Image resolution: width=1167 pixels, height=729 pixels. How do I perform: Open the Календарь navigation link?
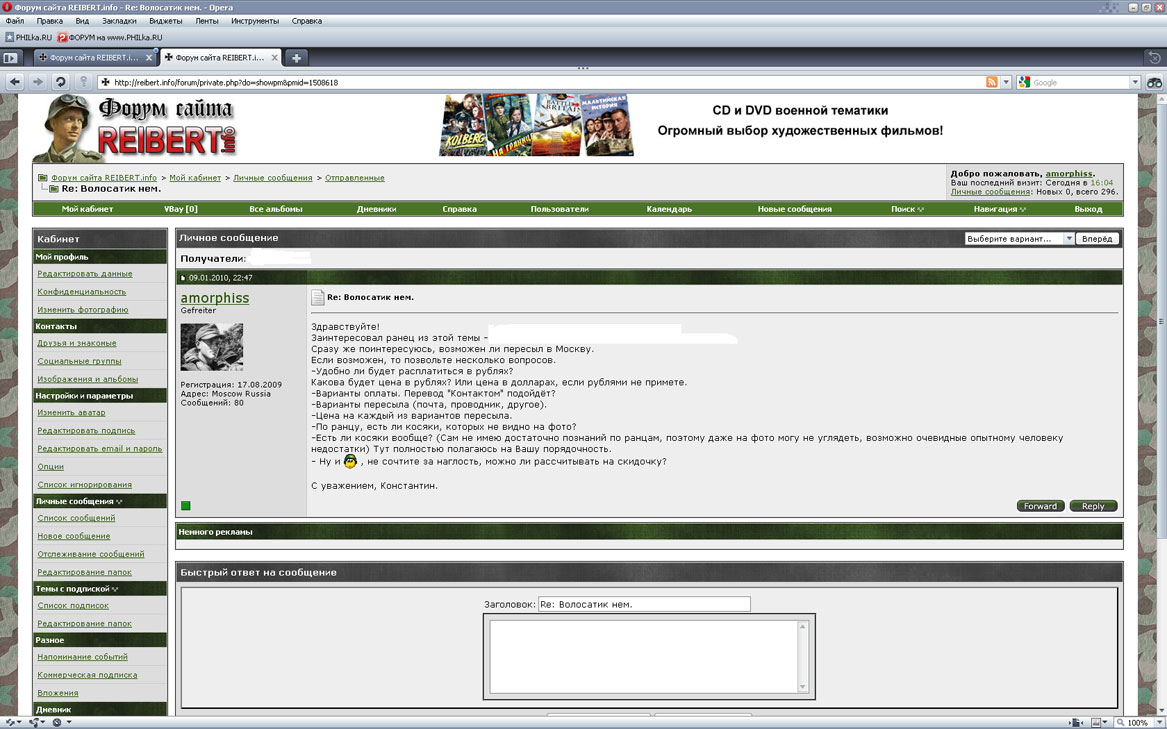669,209
